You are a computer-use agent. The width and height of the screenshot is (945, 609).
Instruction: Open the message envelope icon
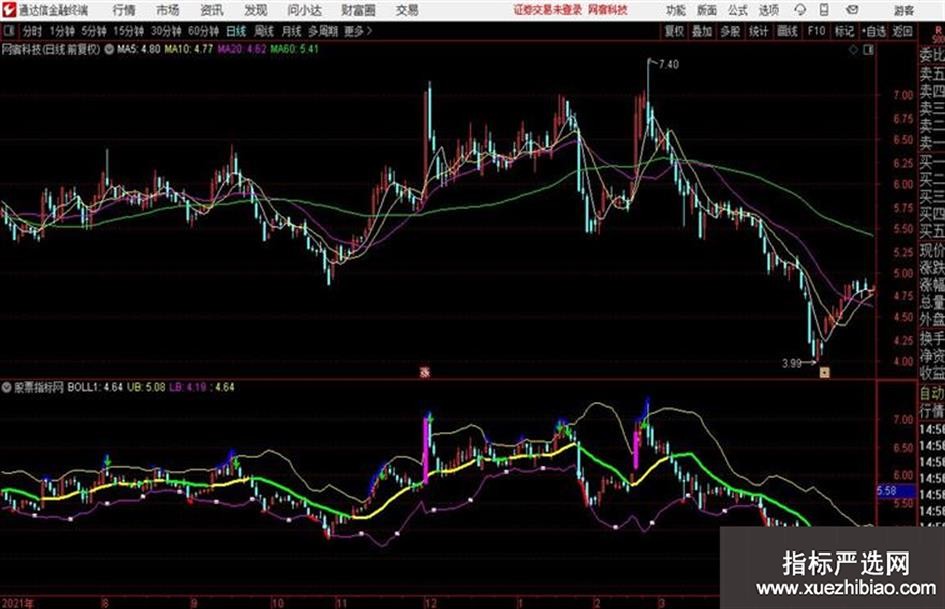pos(852,10)
